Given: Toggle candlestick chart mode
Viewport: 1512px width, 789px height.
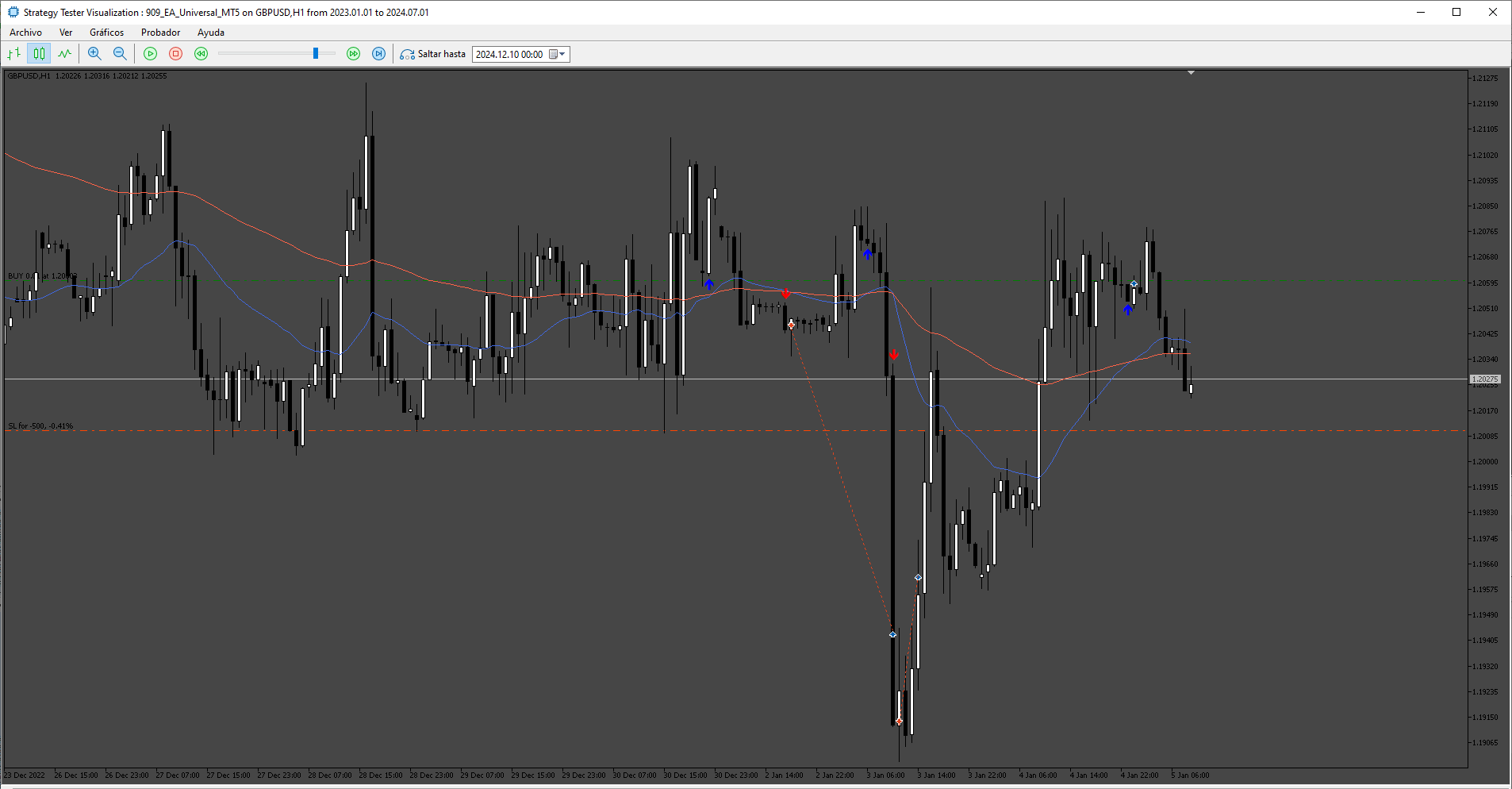Looking at the screenshot, I should coord(39,54).
